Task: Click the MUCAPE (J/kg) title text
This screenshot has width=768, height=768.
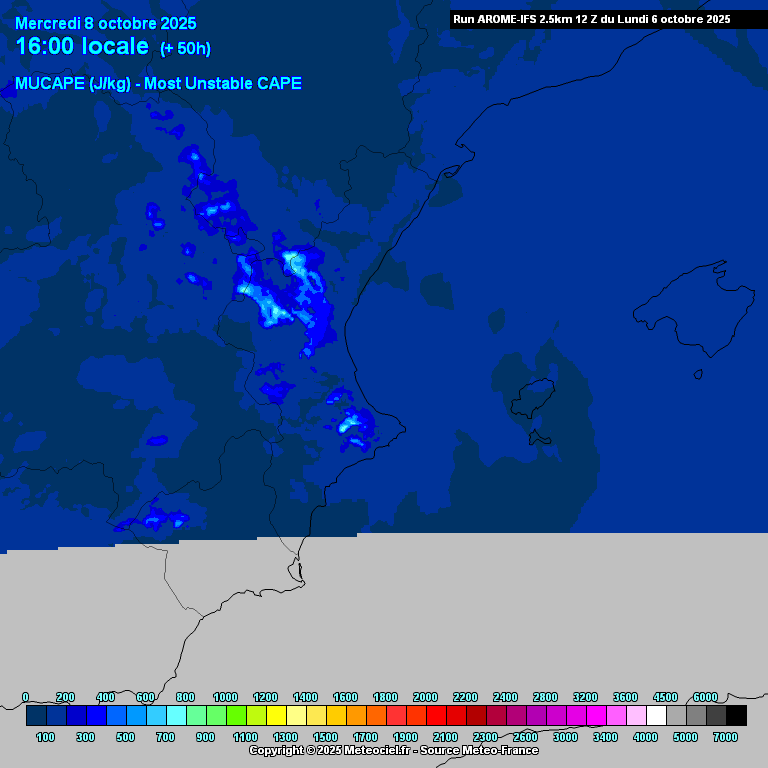Action: [158, 84]
